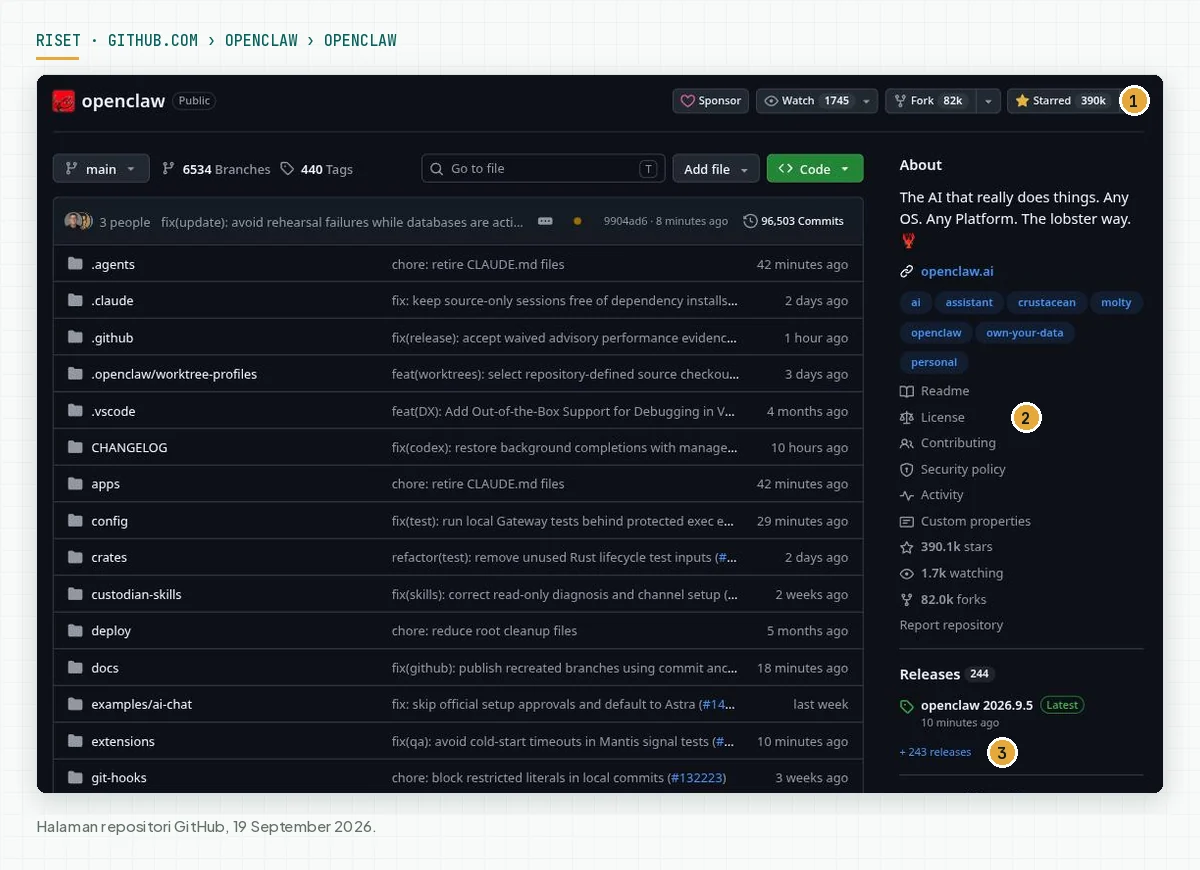Open commit hash 9904ad6
The height and width of the screenshot is (870, 1200).
coord(625,221)
